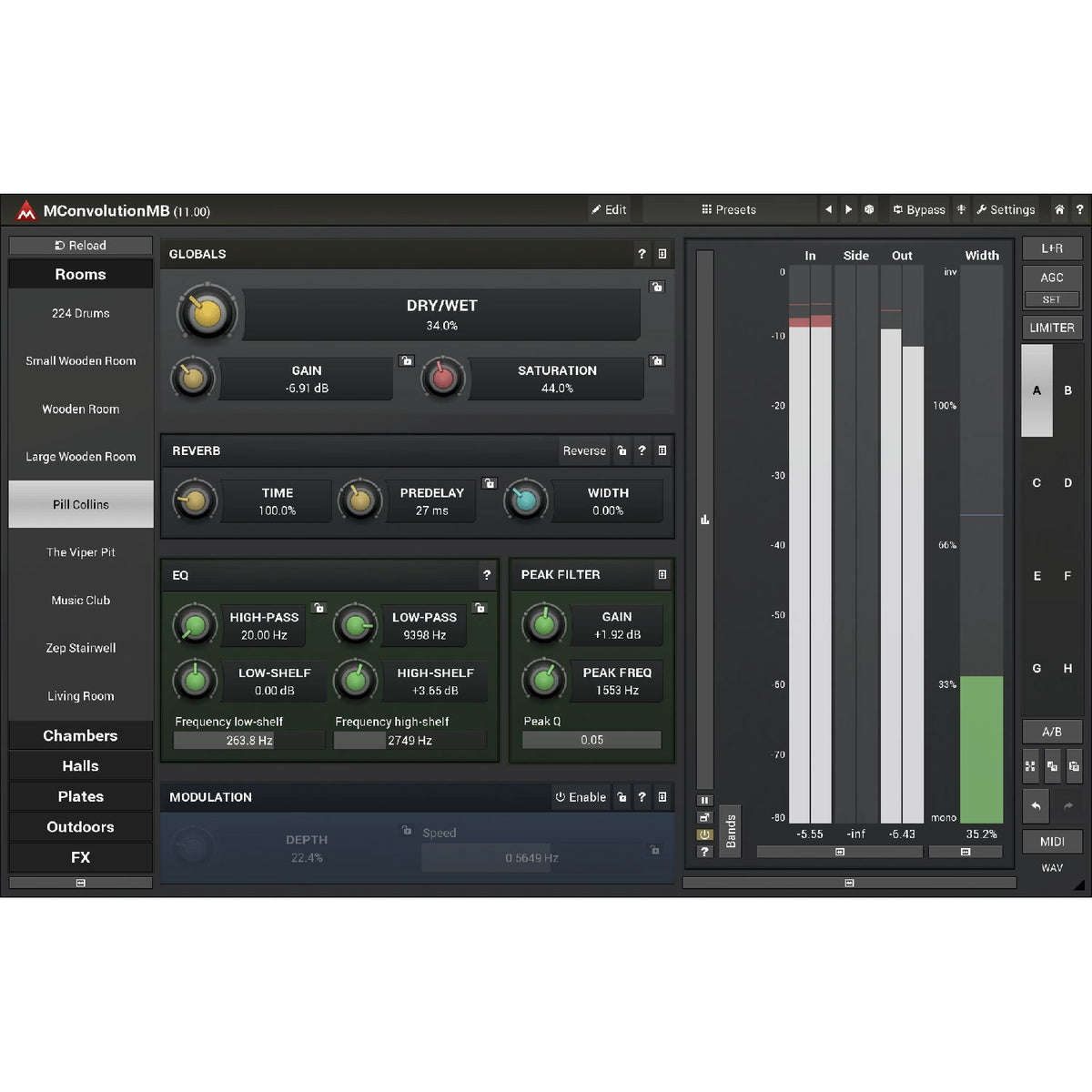Click the red Saturation knob
The height and width of the screenshot is (1092, 1092).
point(443,379)
